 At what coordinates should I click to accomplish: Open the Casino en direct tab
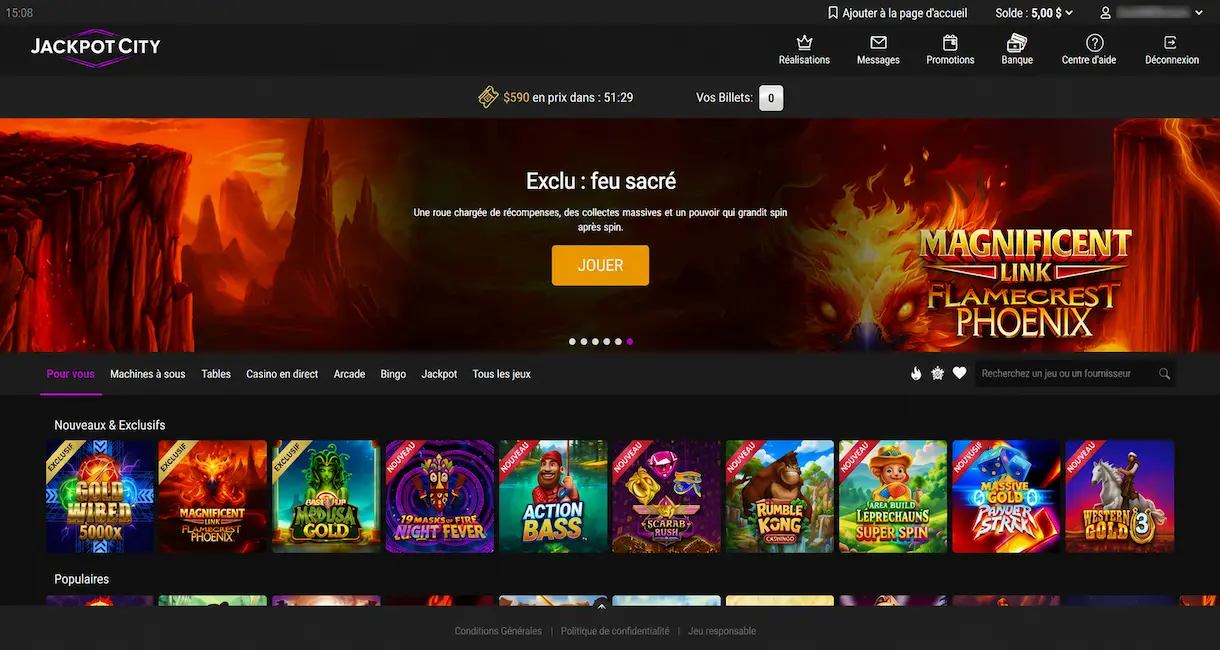(x=282, y=374)
